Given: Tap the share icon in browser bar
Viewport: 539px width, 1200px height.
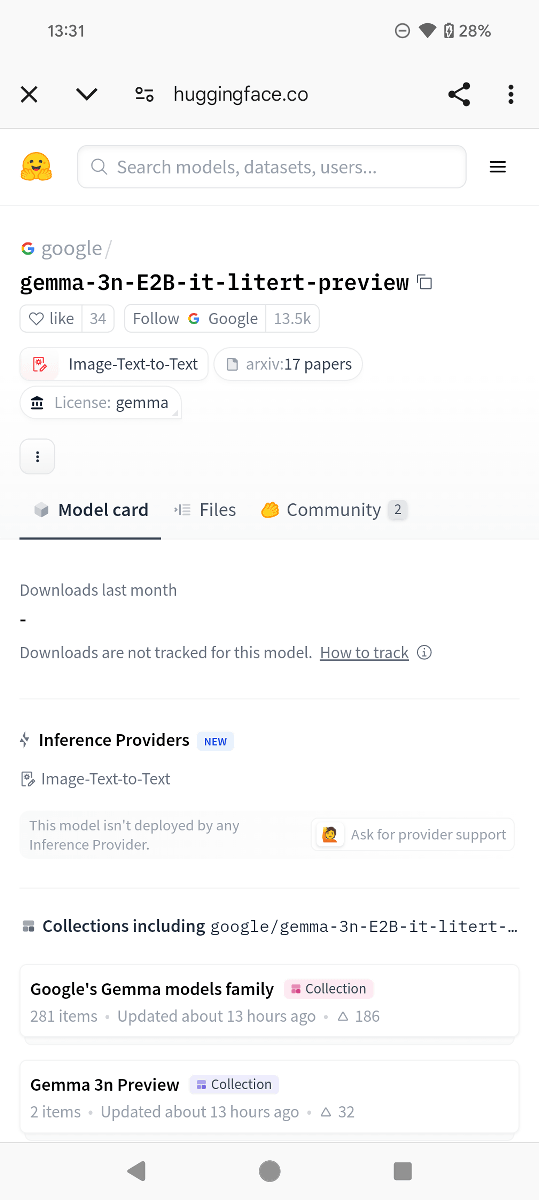Looking at the screenshot, I should click(x=459, y=94).
